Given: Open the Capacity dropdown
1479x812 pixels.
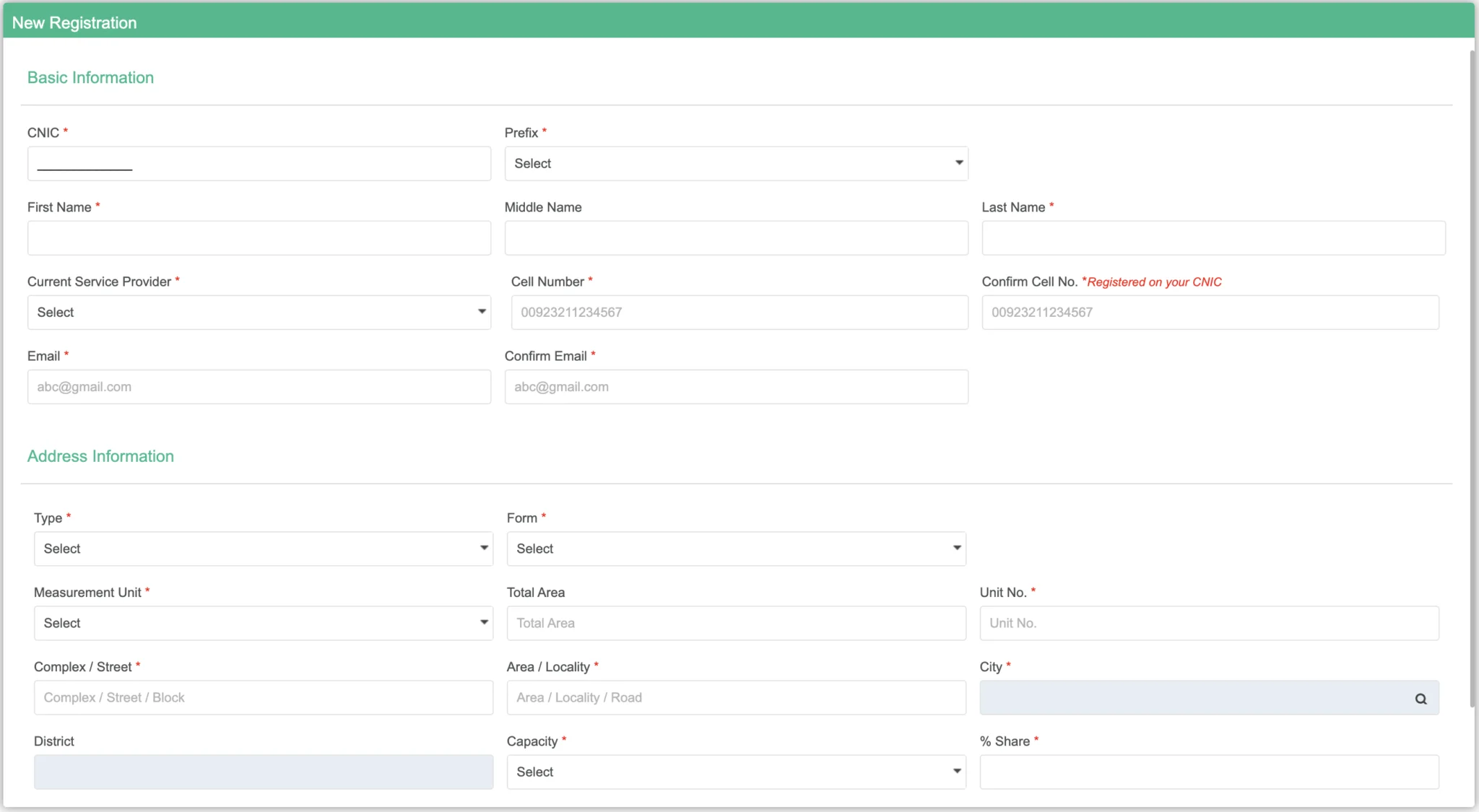Looking at the screenshot, I should click(x=735, y=772).
